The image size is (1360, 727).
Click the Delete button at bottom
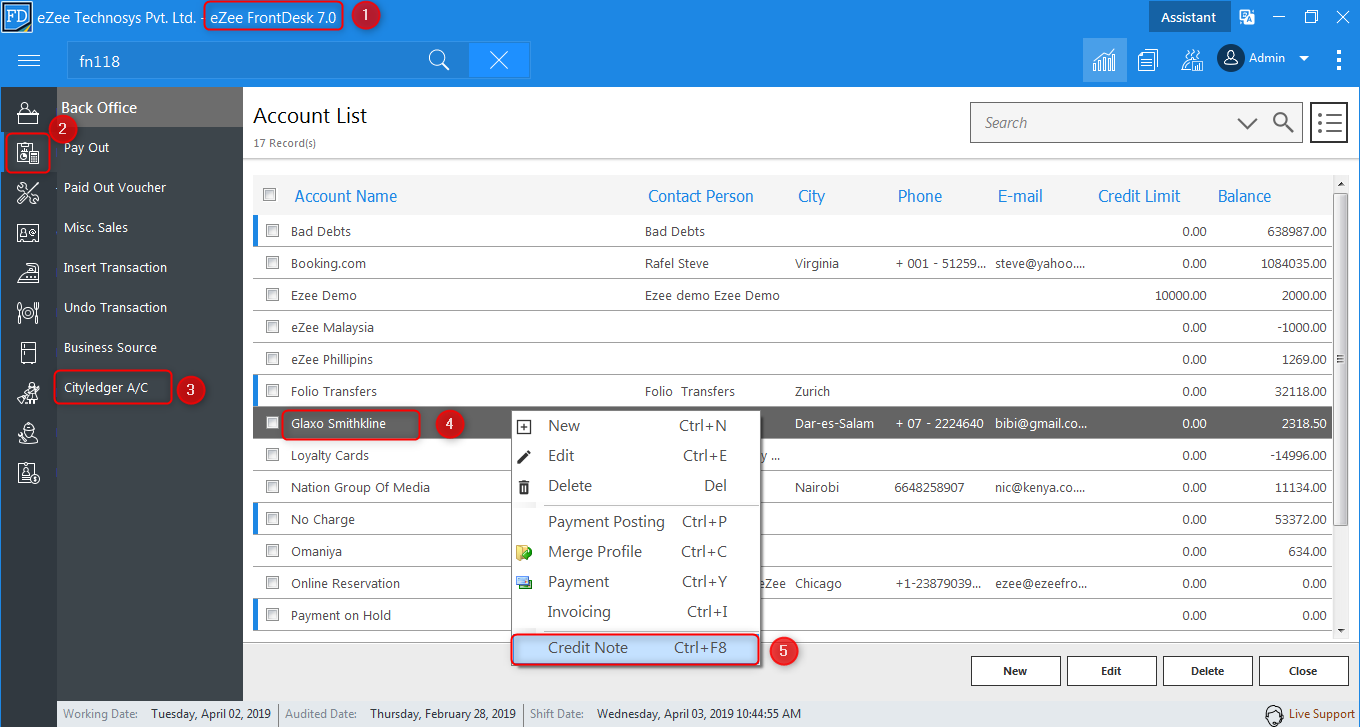click(1207, 671)
